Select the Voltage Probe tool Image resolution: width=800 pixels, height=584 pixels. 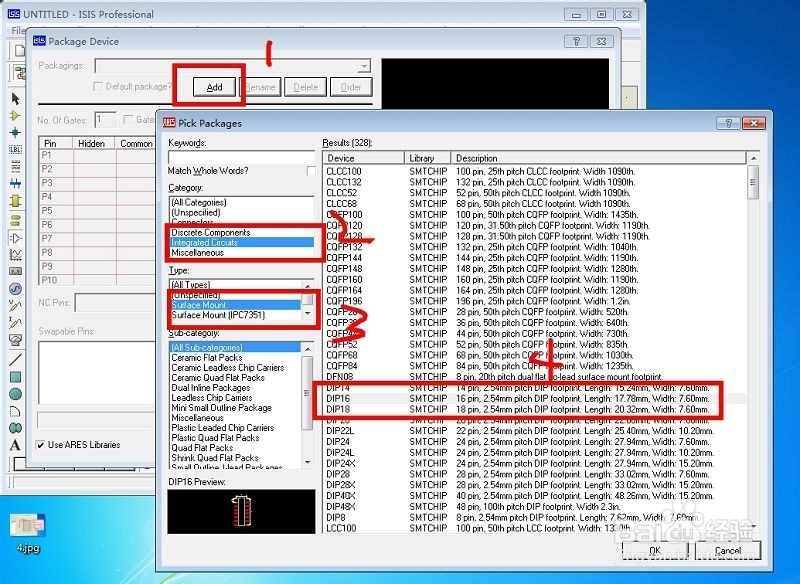point(15,306)
